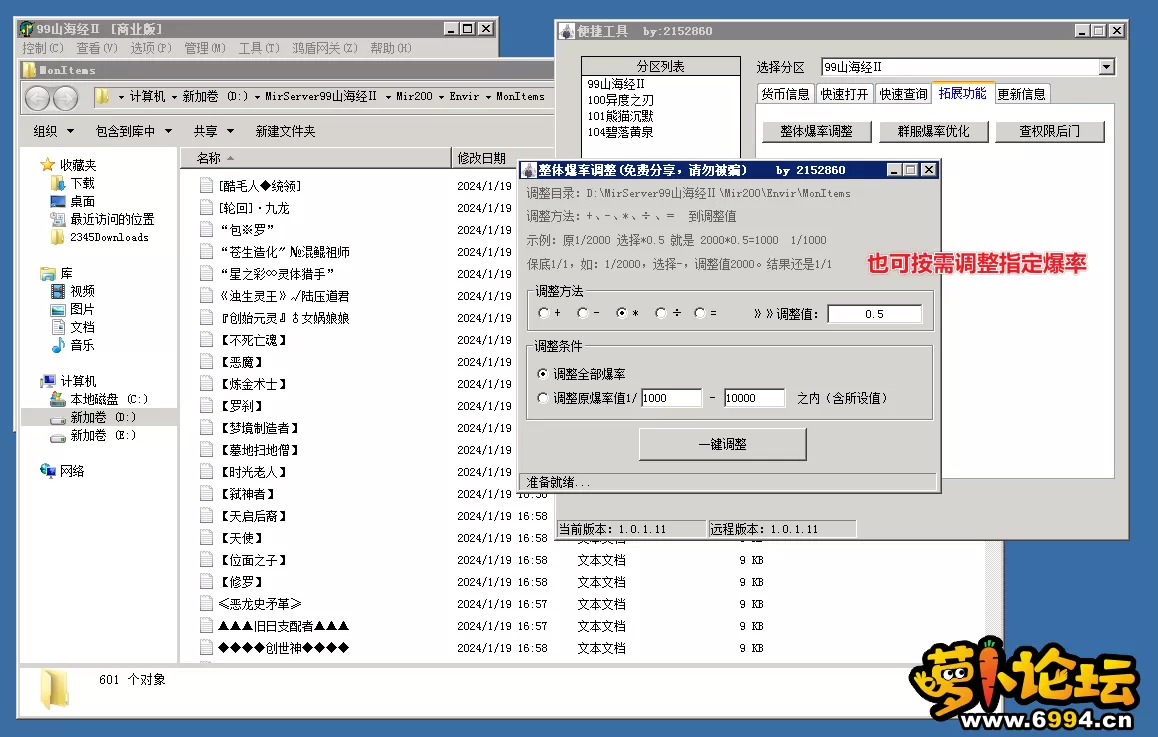Click the lower bound field showing 1000

point(671,398)
